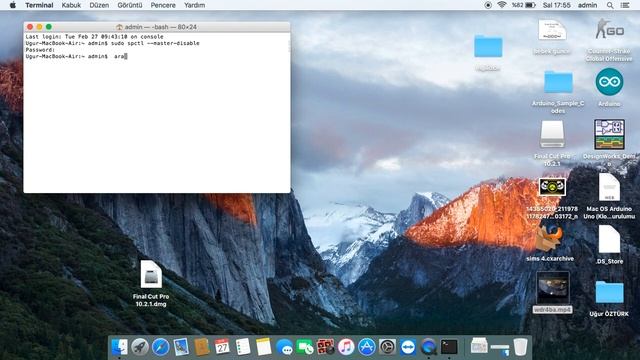
Task: Open Photo Booth icon in Dock
Action: click(x=325, y=347)
